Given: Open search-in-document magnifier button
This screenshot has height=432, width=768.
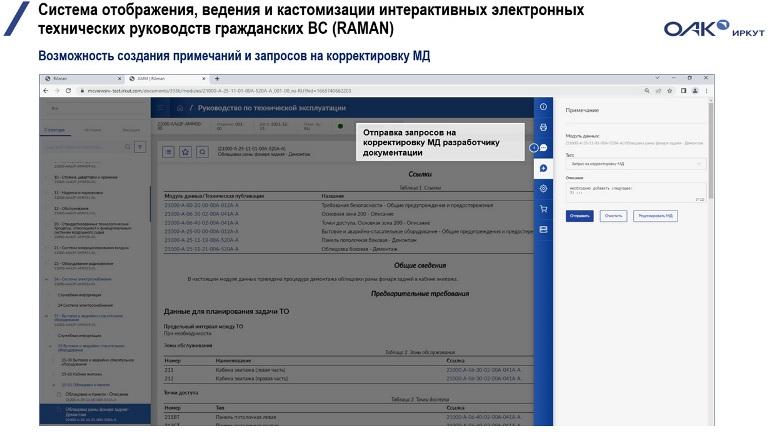Looking at the screenshot, I should (x=202, y=152).
